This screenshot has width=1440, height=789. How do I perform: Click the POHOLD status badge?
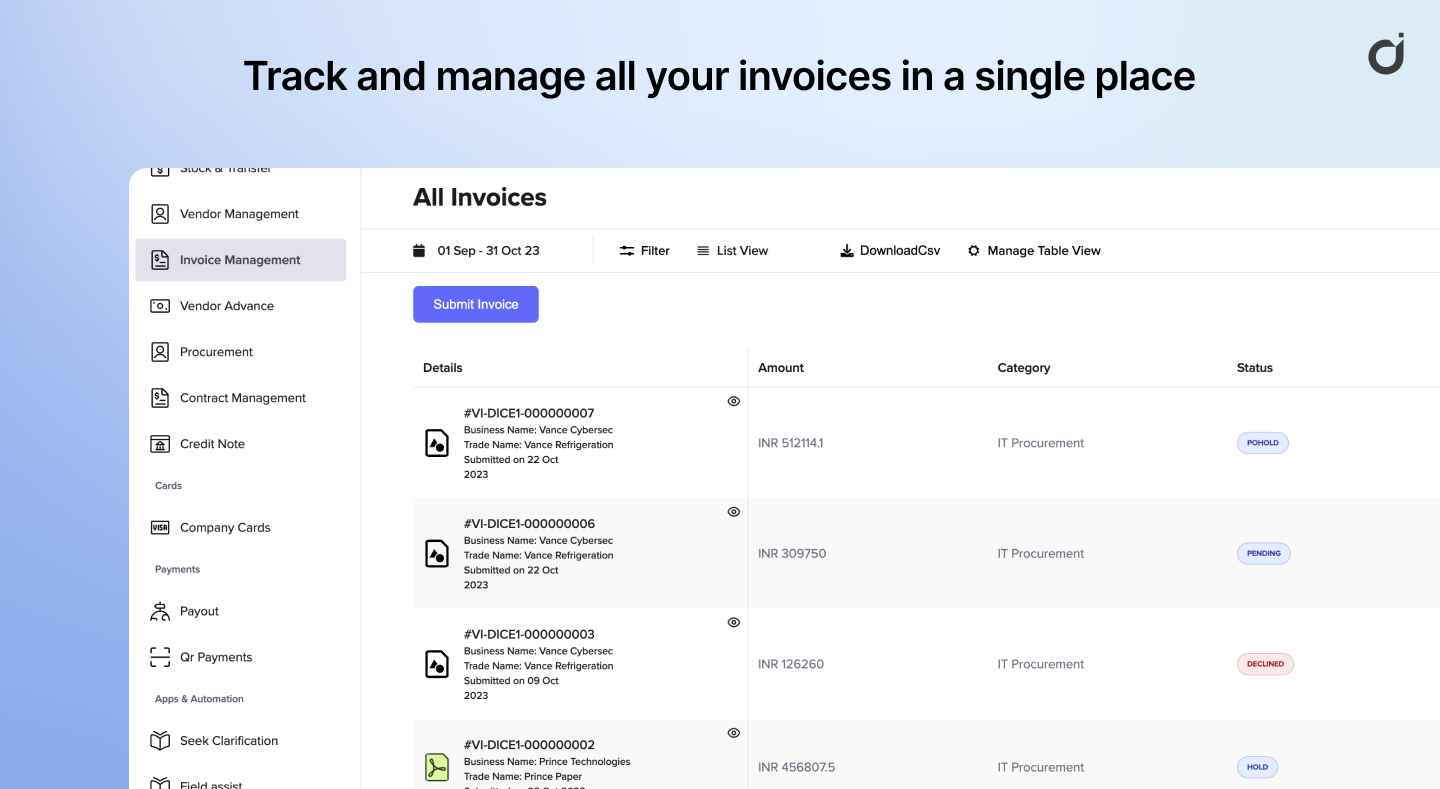point(1263,443)
